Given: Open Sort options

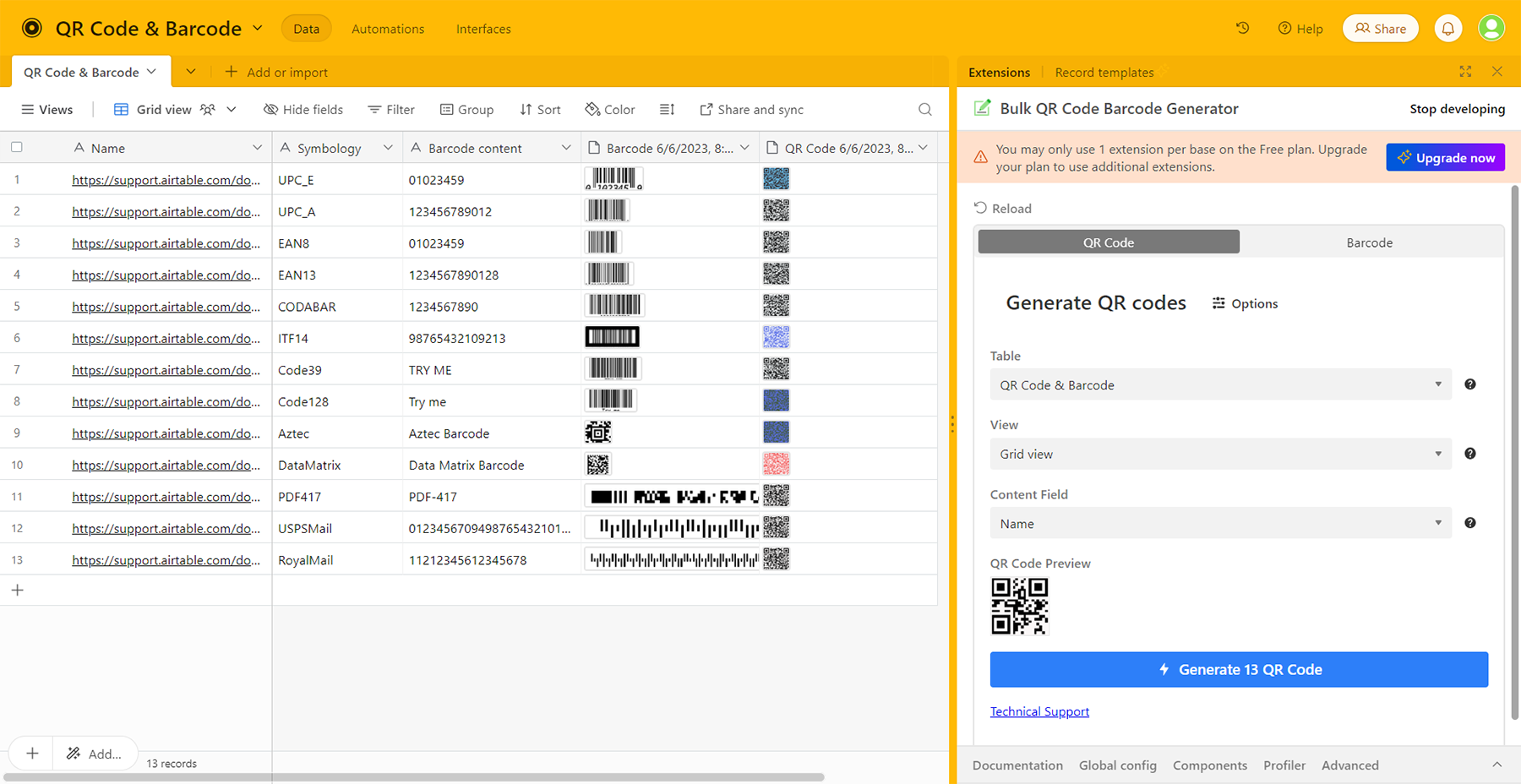Looking at the screenshot, I should click(x=540, y=109).
